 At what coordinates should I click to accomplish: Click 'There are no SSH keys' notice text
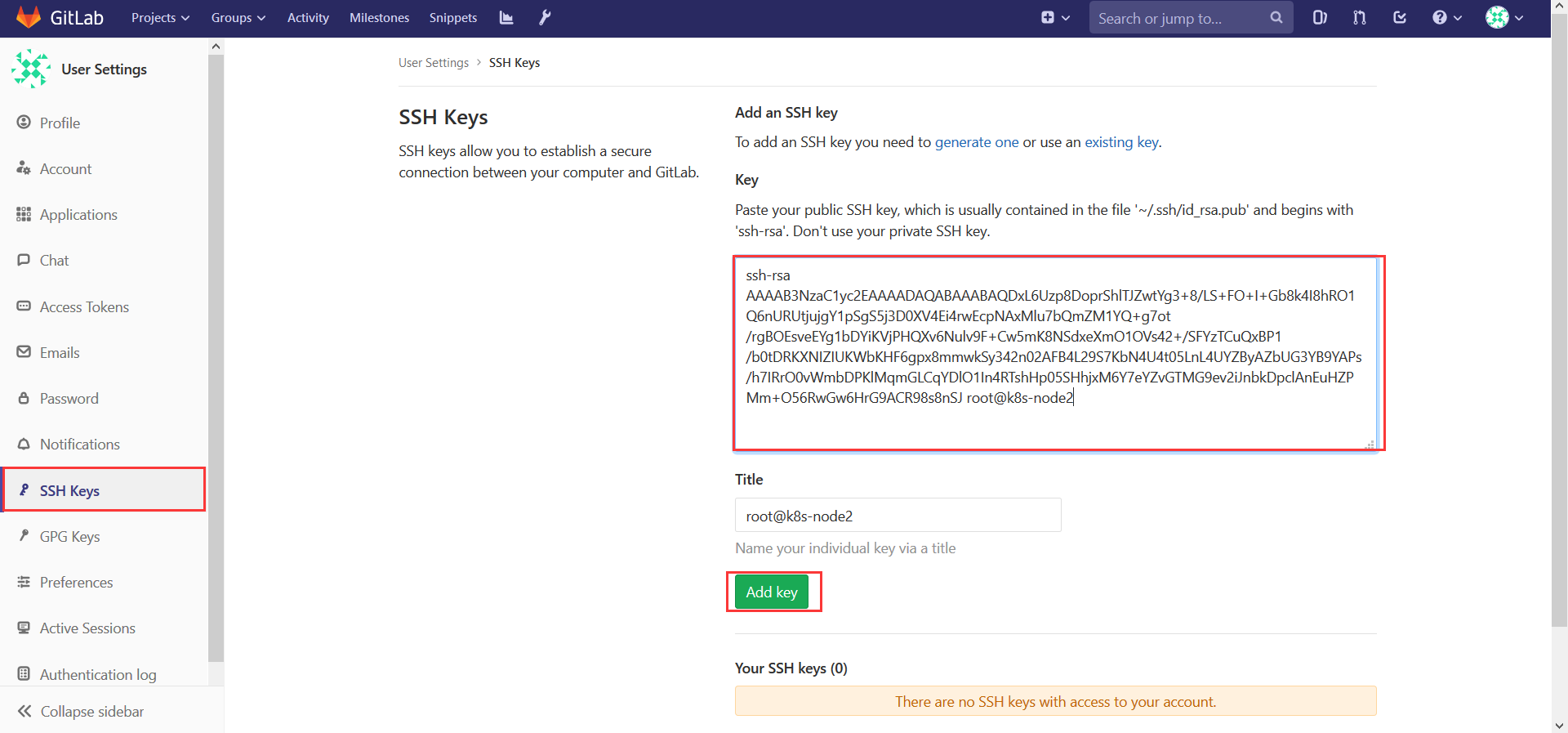[x=1055, y=701]
